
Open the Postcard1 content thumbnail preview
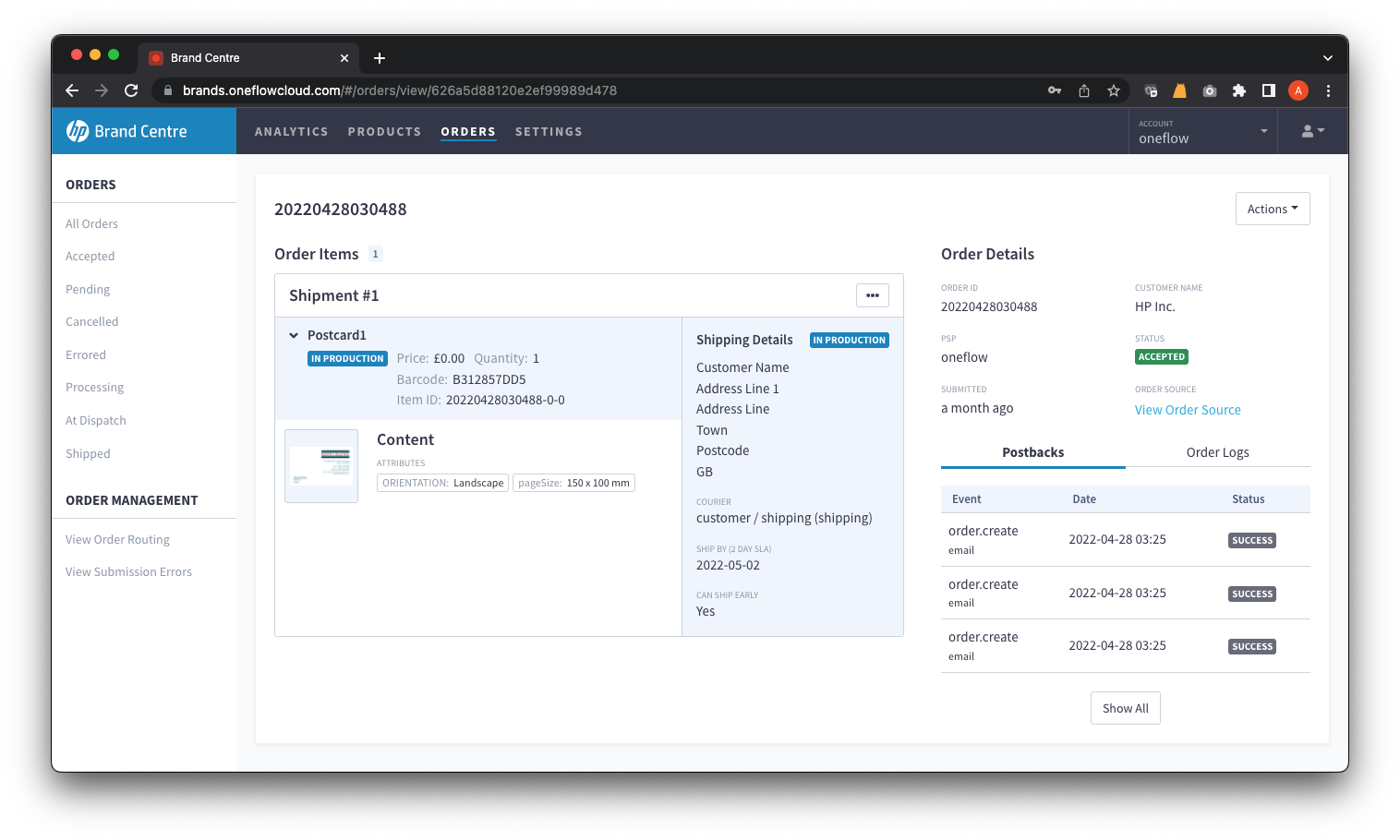click(x=321, y=466)
